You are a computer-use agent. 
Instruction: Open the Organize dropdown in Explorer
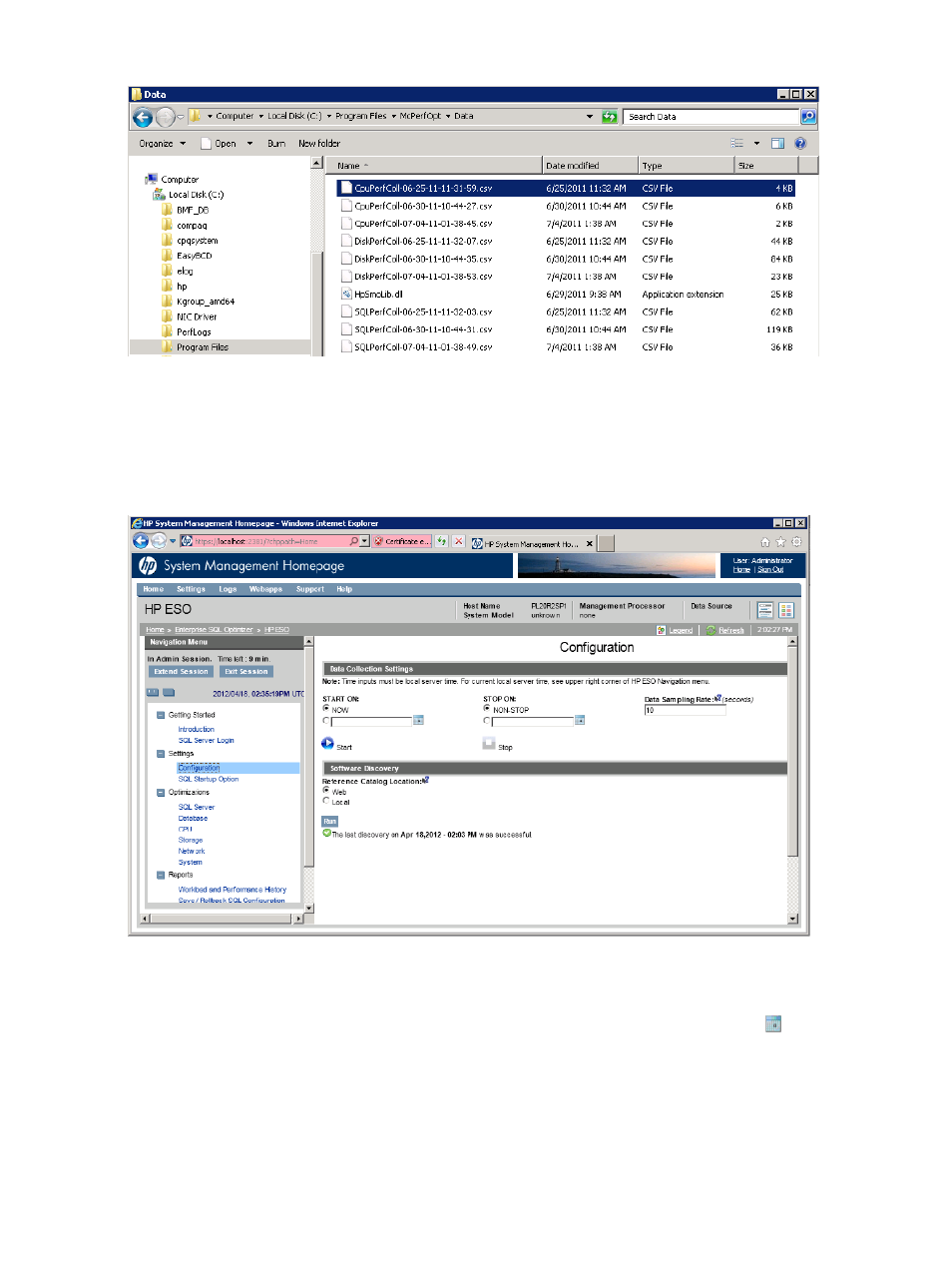(162, 144)
